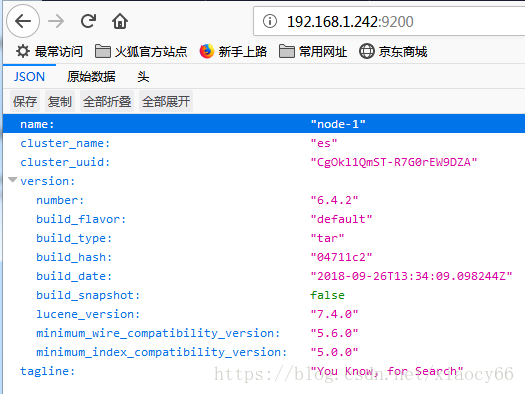Switch to the JSON tab
The width and height of the screenshot is (525, 394).
click(29, 77)
